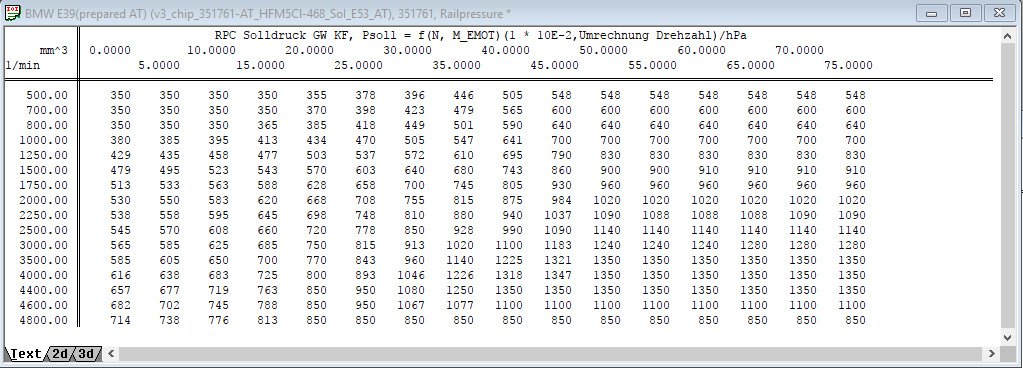This screenshot has width=1023, height=368.
Task: Select the 25.0000 column axis value
Action: [x=358, y=65]
